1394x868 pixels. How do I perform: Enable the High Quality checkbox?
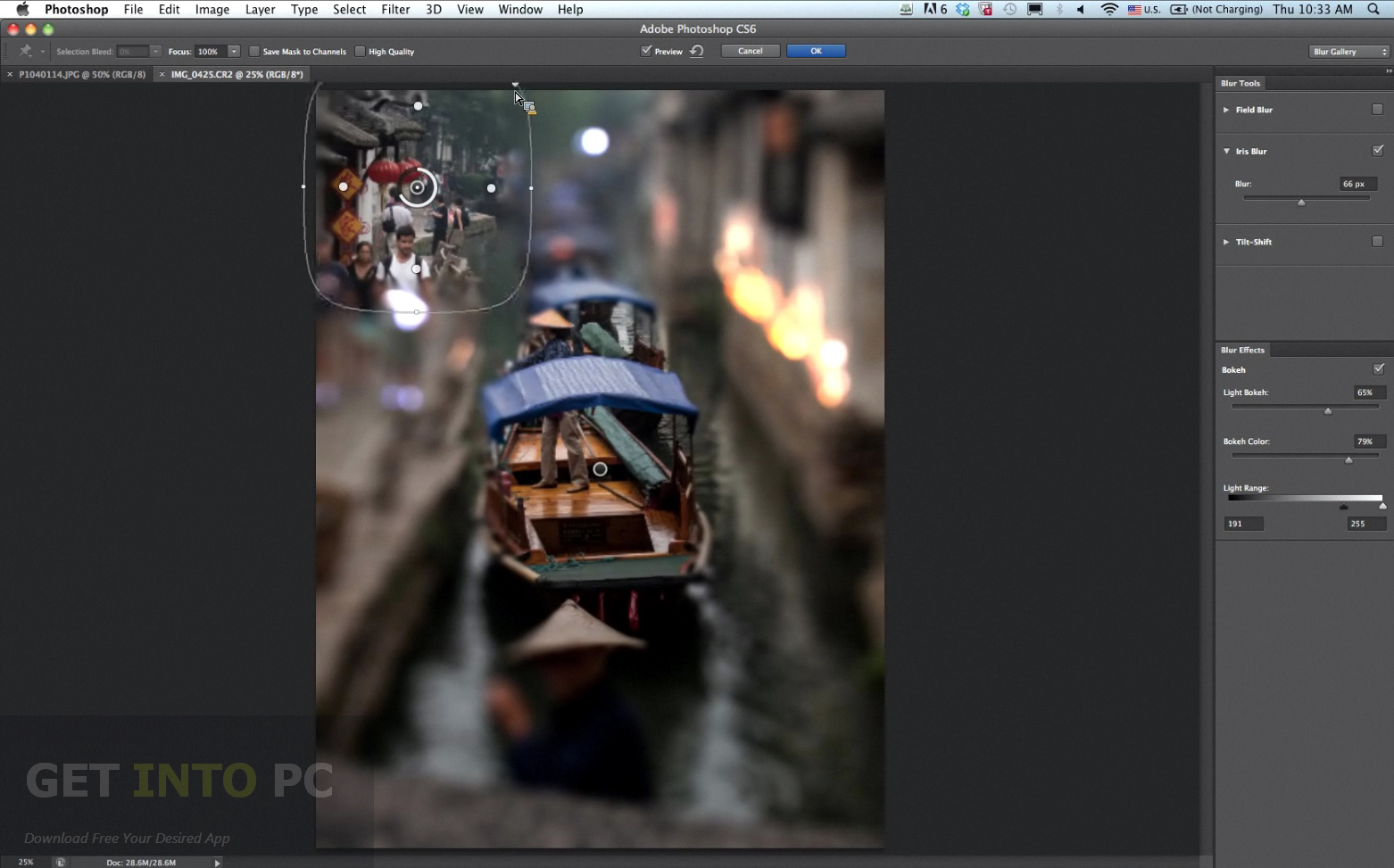coord(360,52)
